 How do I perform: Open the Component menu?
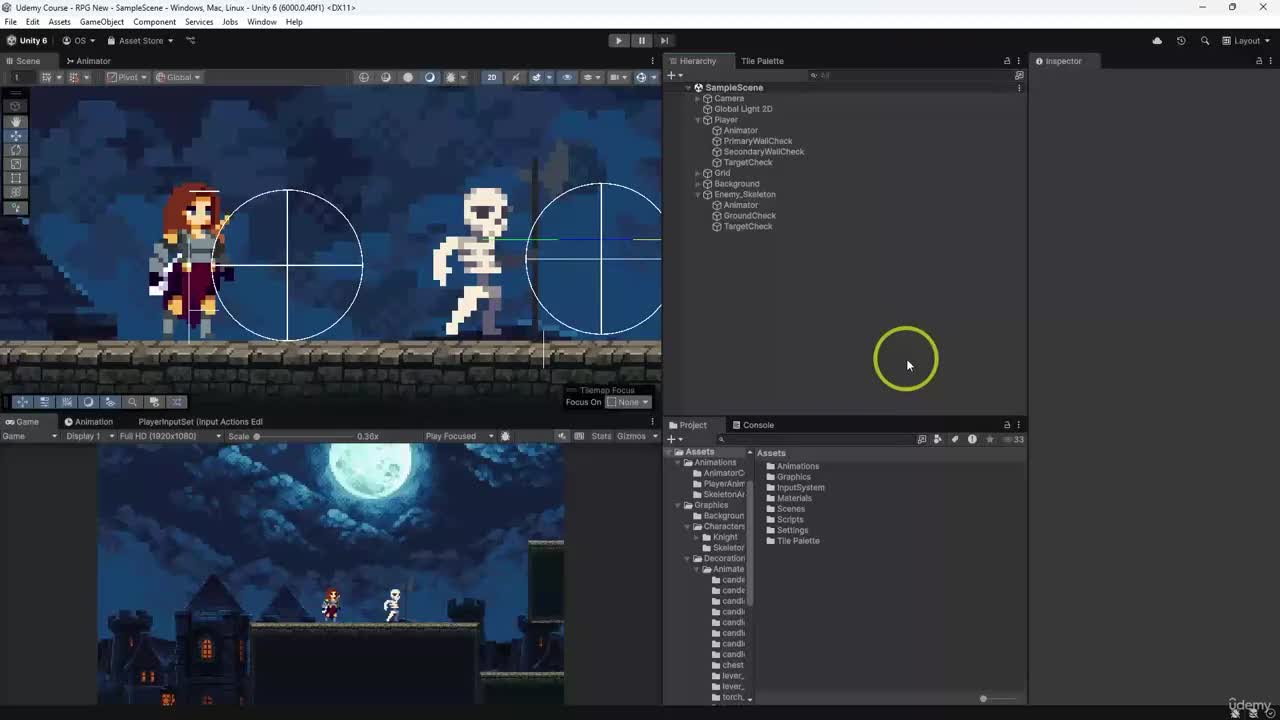pos(154,22)
